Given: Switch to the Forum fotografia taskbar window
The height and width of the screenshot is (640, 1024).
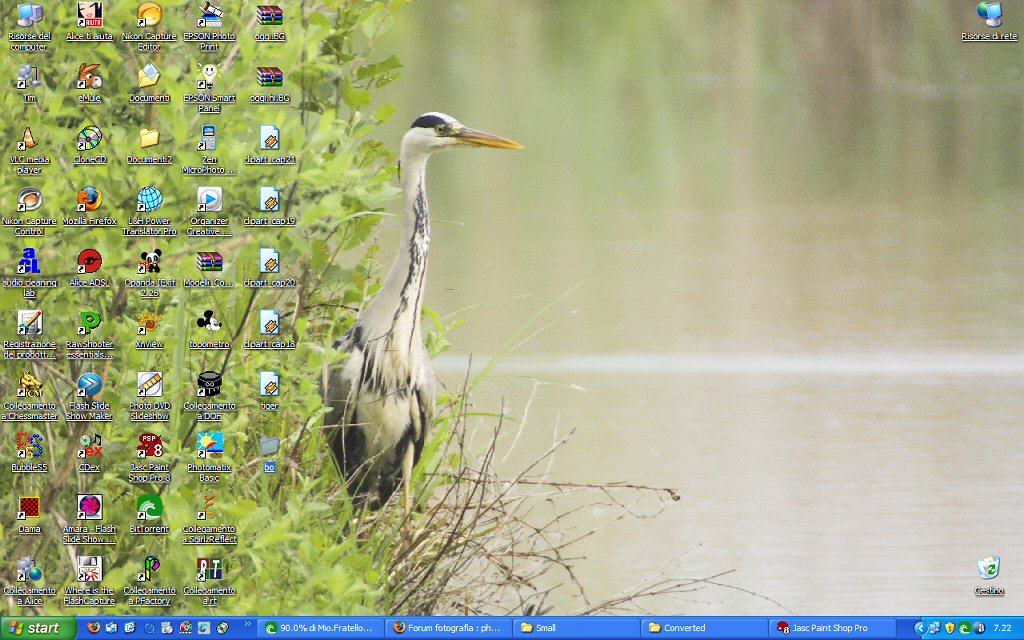Looking at the screenshot, I should click(447, 628).
